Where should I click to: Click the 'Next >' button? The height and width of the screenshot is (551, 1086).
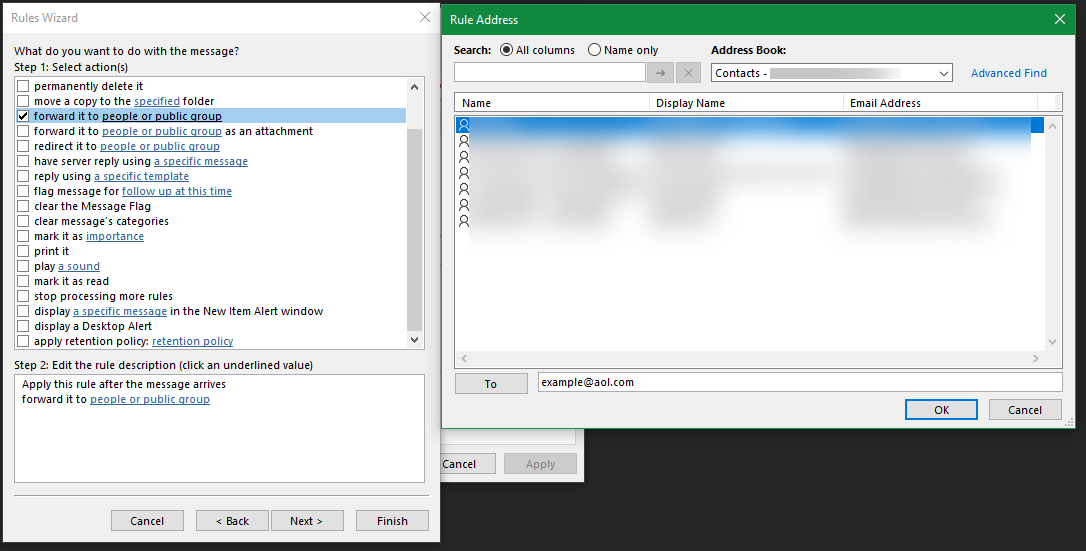(x=307, y=521)
